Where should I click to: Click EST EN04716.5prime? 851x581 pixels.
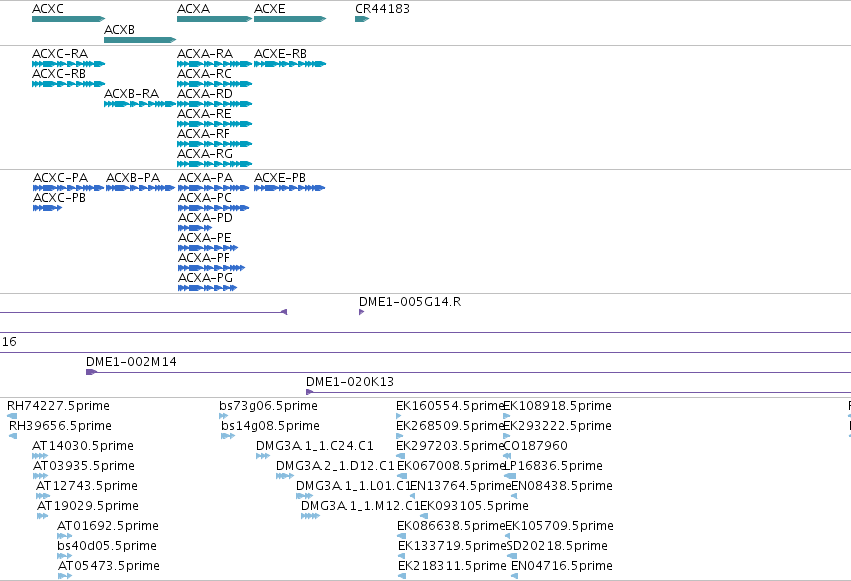pos(515,576)
